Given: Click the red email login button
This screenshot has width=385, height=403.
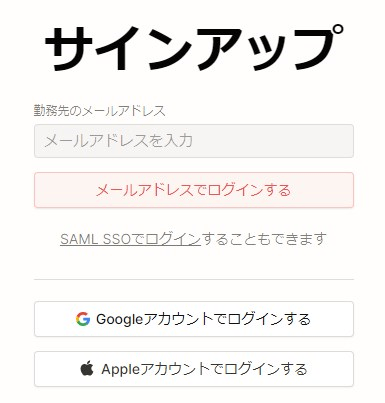Looking at the screenshot, I should (x=194, y=190).
